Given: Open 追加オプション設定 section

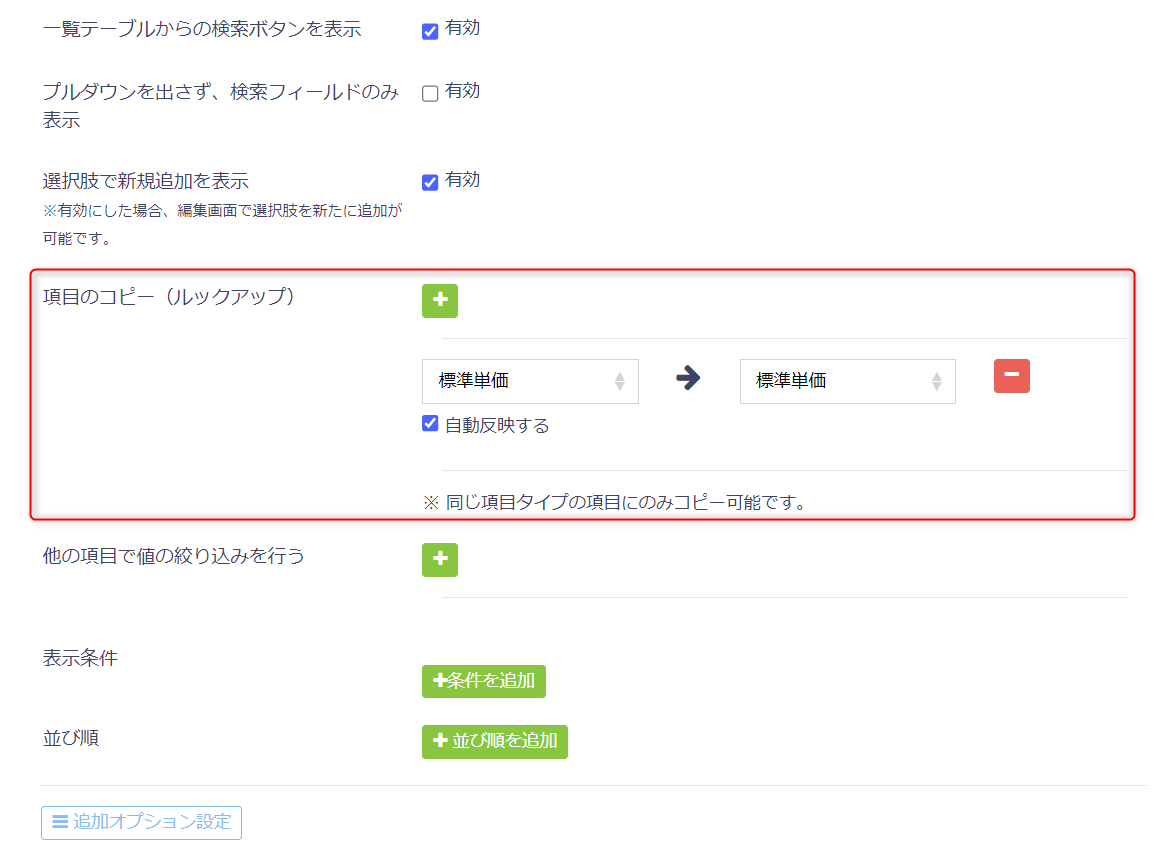Looking at the screenshot, I should point(141,822).
